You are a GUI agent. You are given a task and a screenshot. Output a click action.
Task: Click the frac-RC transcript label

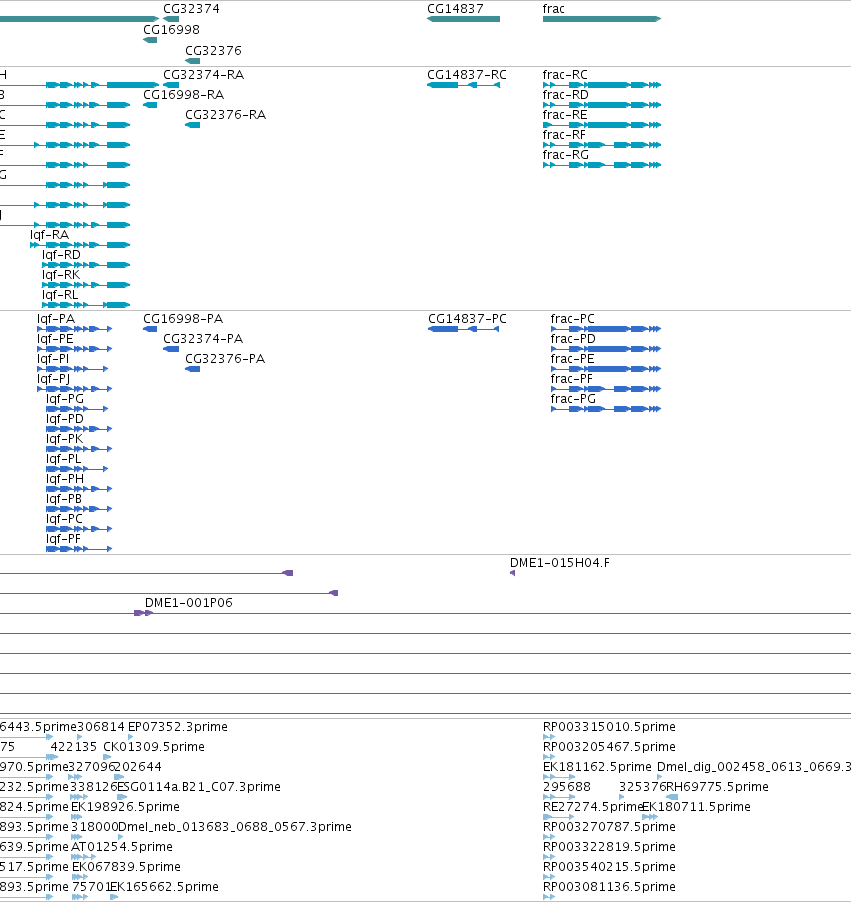(x=565, y=75)
